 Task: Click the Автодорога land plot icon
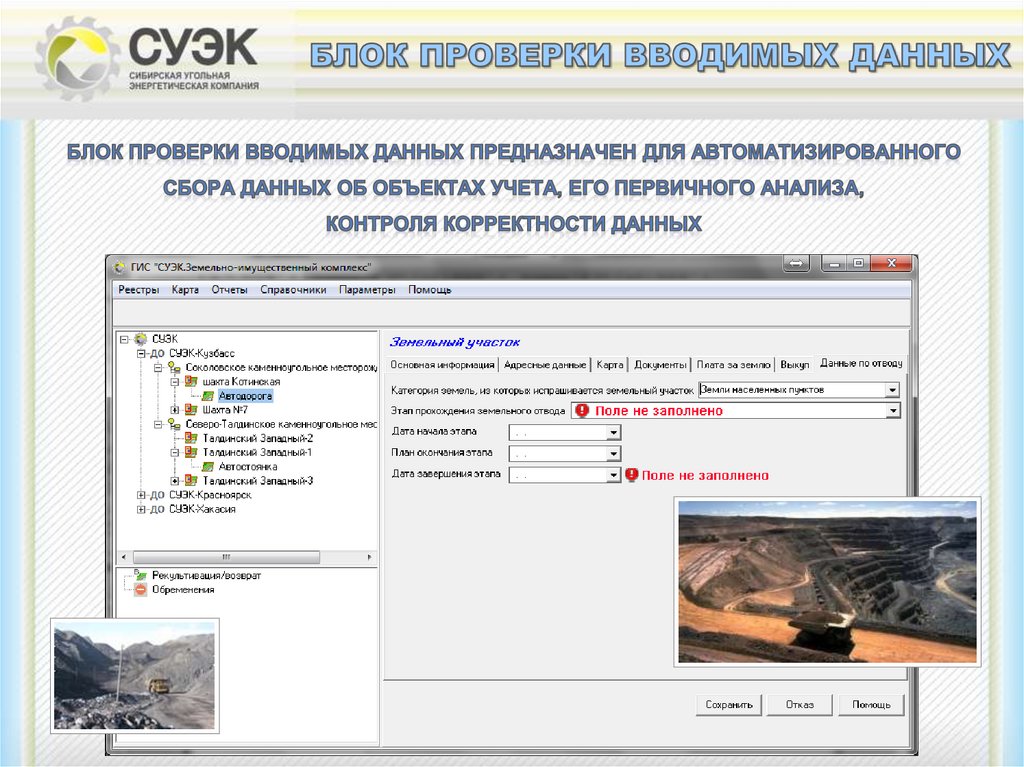(208, 396)
